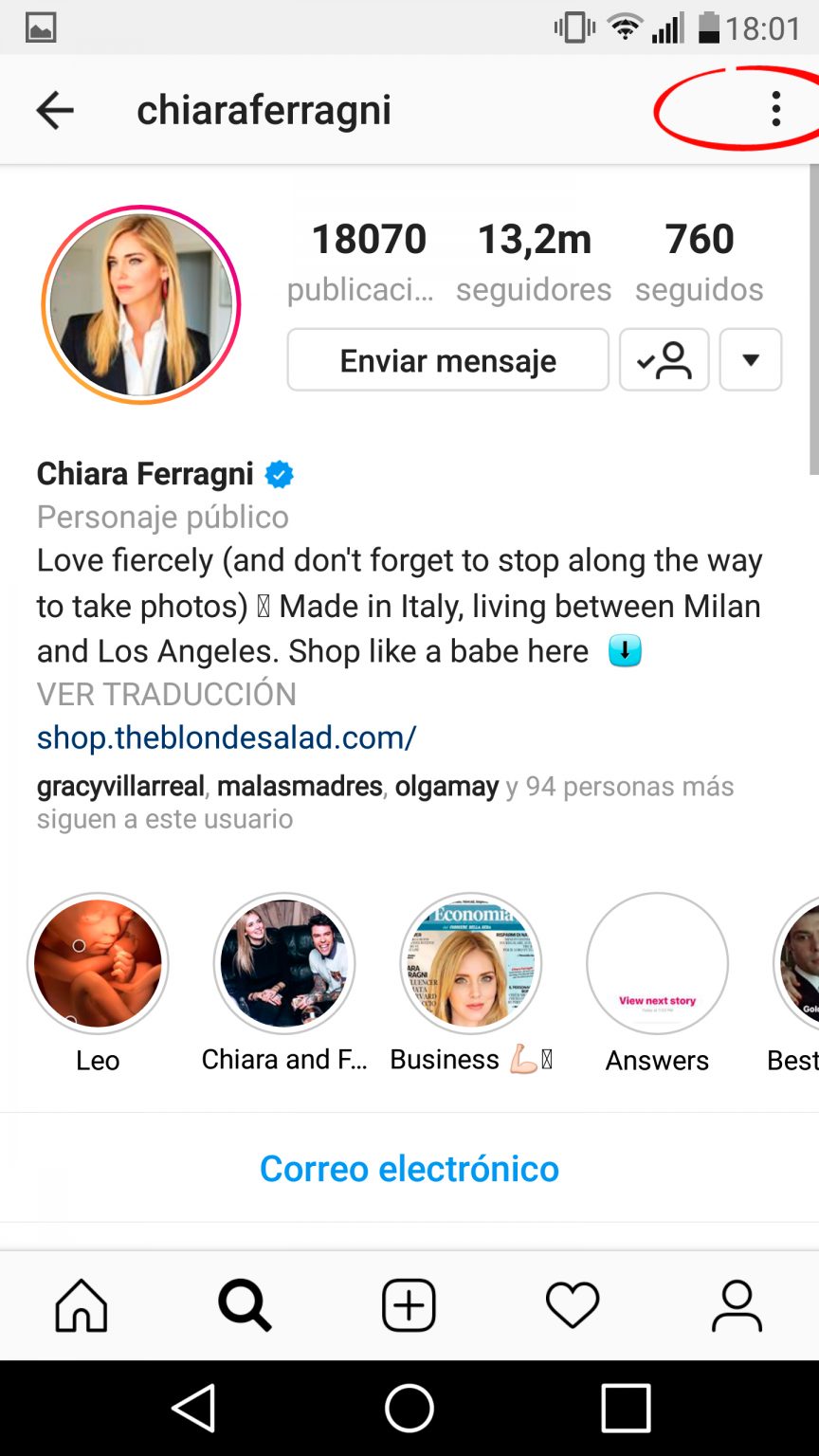This screenshot has width=819, height=1456.
Task: Open the shop.theblondesalad.com link
Action: [227, 737]
